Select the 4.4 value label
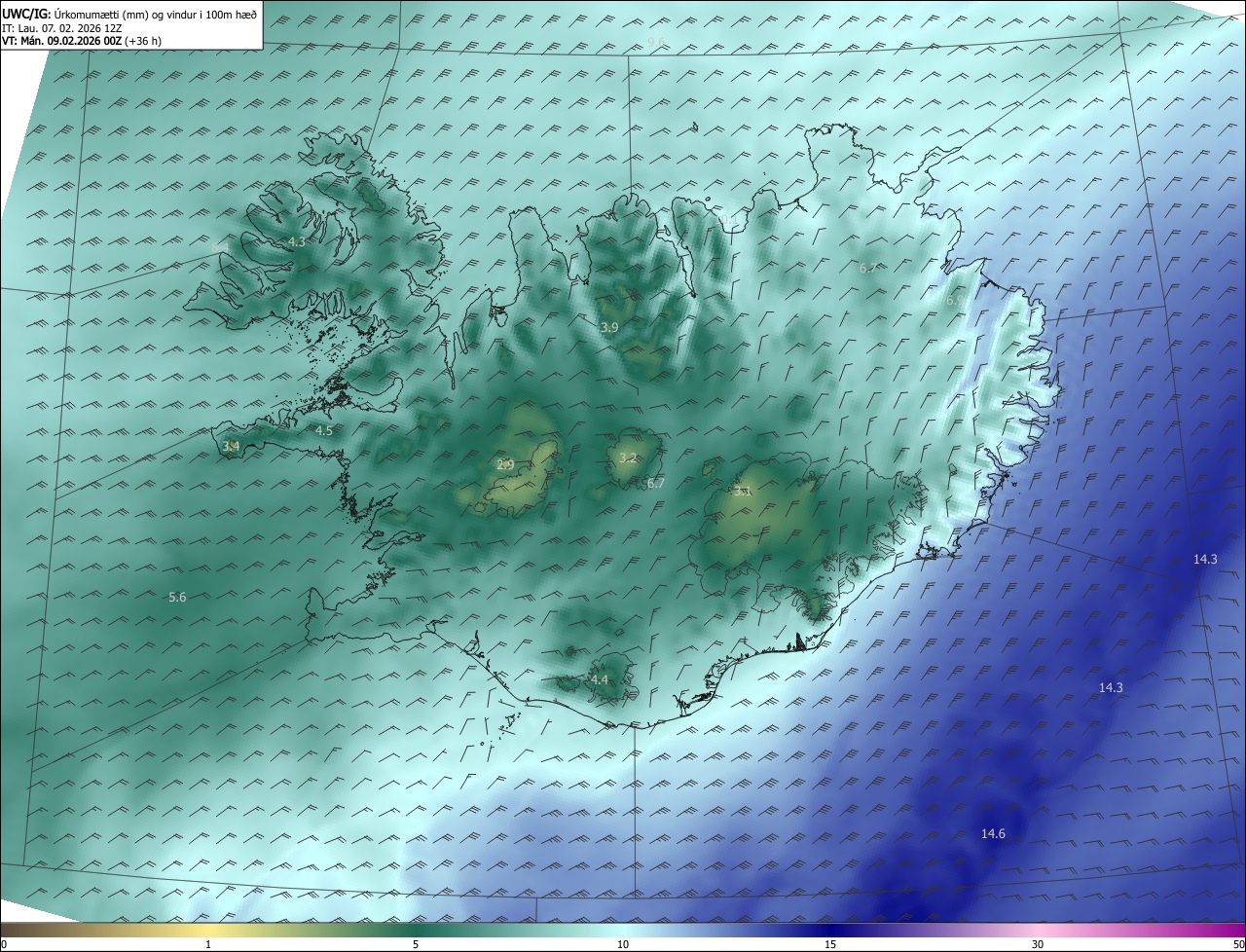1246x952 pixels. coord(600,679)
